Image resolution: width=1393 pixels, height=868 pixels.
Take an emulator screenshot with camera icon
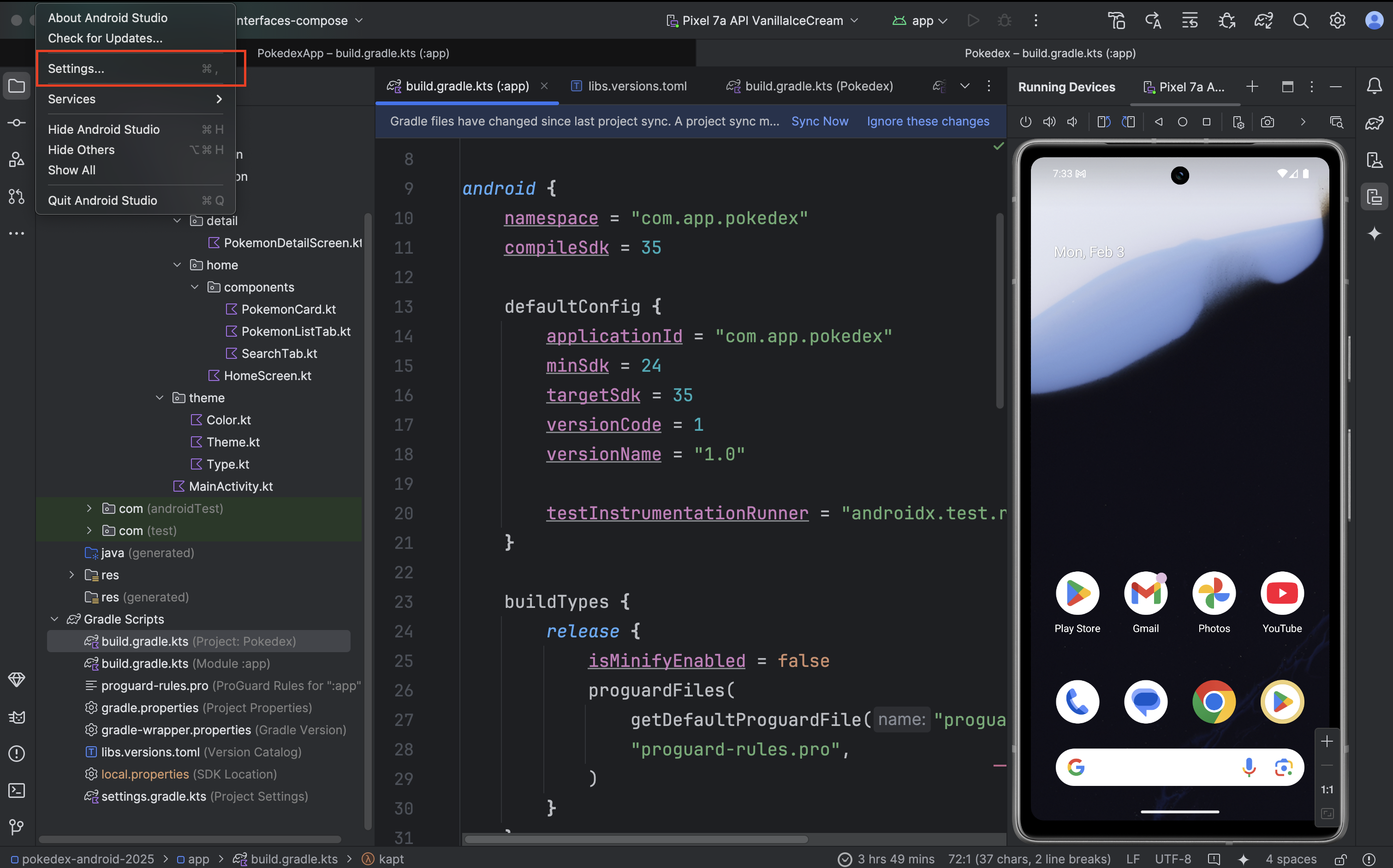(x=1267, y=122)
